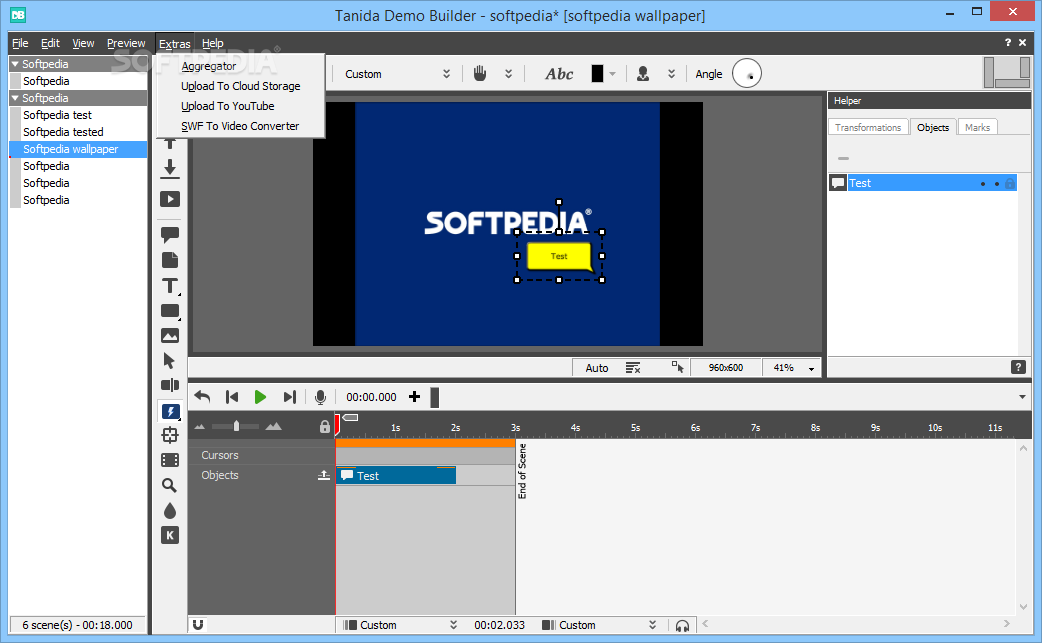Image resolution: width=1042 pixels, height=643 pixels.
Task: Click the magnet snap icon in status bar
Action: click(198, 624)
